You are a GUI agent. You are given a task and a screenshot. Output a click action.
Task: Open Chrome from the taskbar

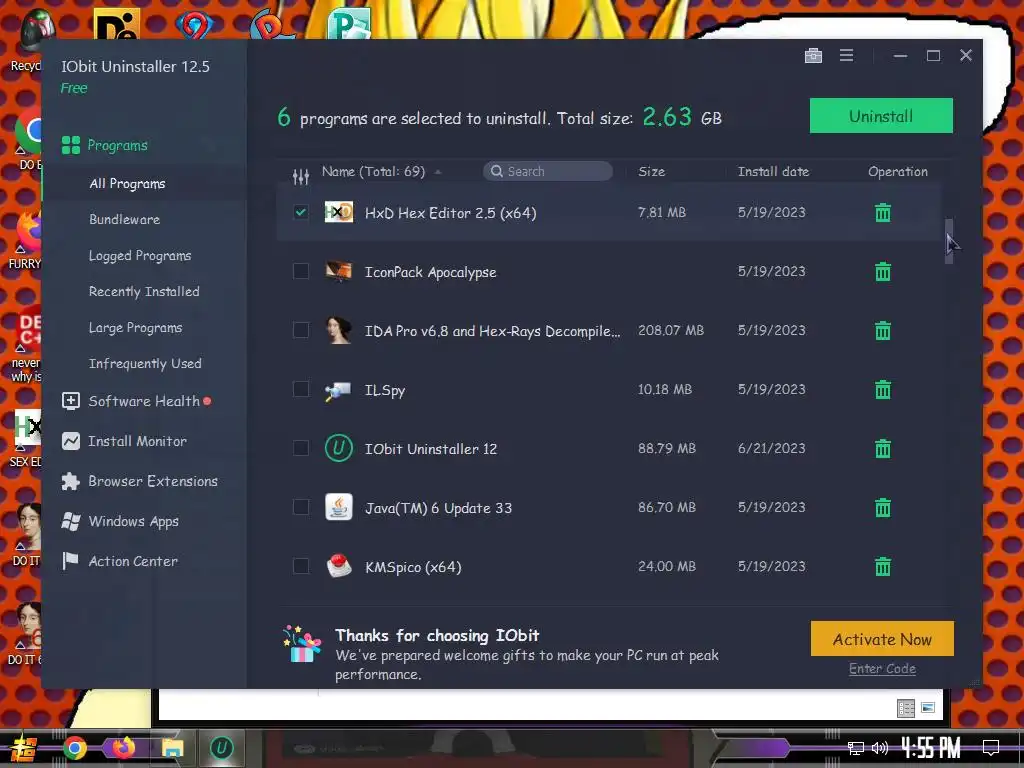tap(75, 748)
